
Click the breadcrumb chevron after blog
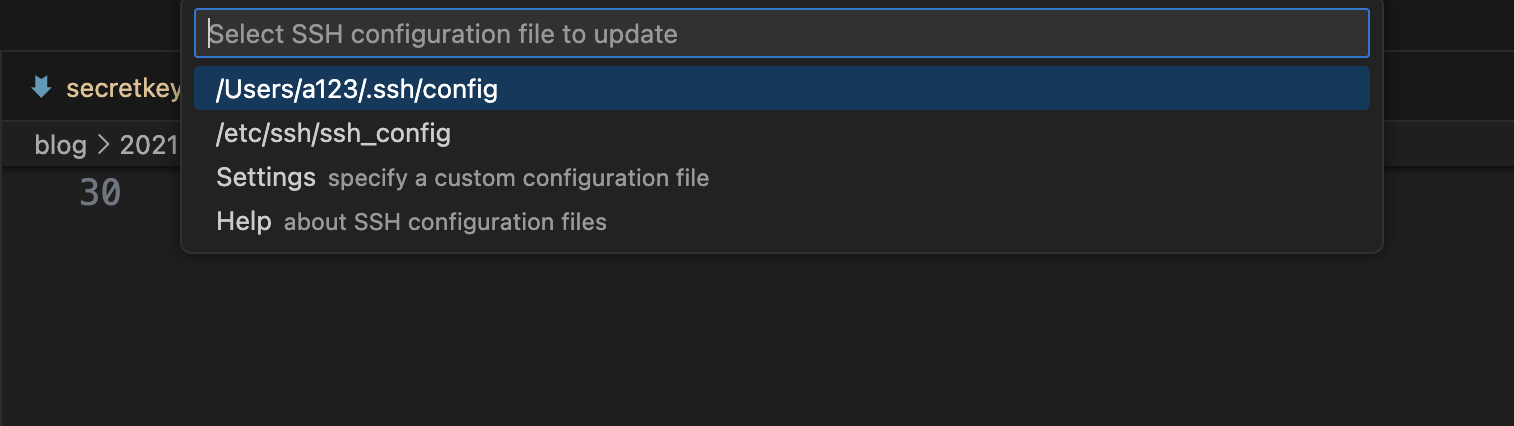(x=104, y=145)
